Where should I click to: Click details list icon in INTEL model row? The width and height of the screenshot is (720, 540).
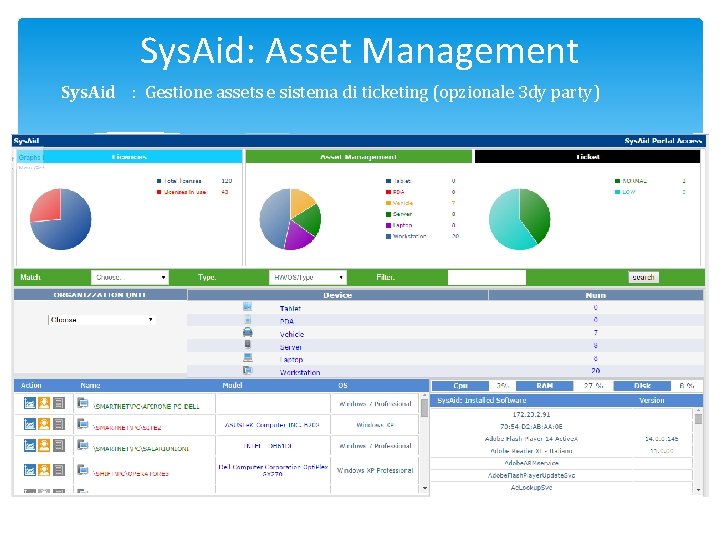[x=59, y=445]
